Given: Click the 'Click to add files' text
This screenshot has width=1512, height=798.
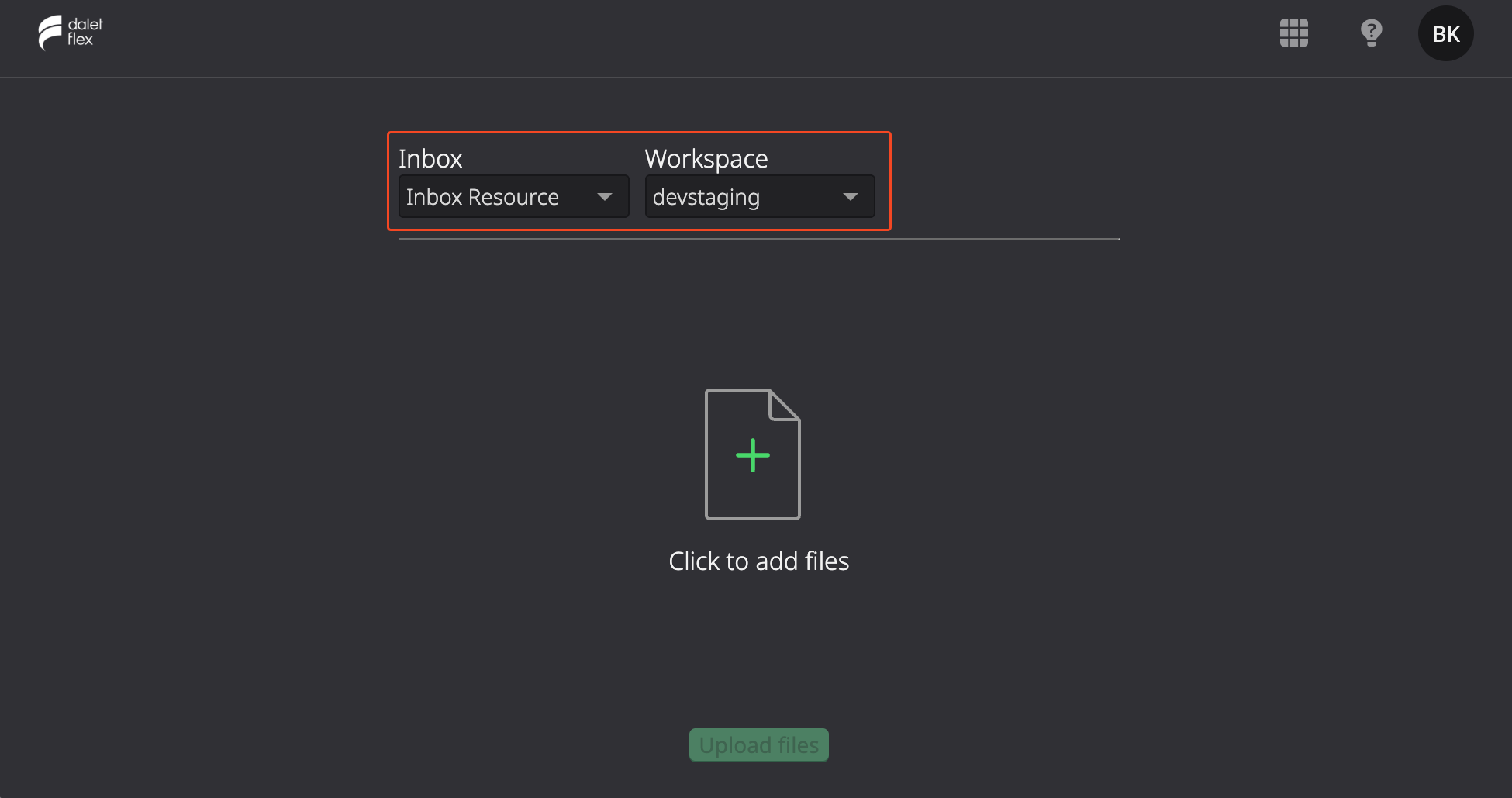Looking at the screenshot, I should click(759, 561).
